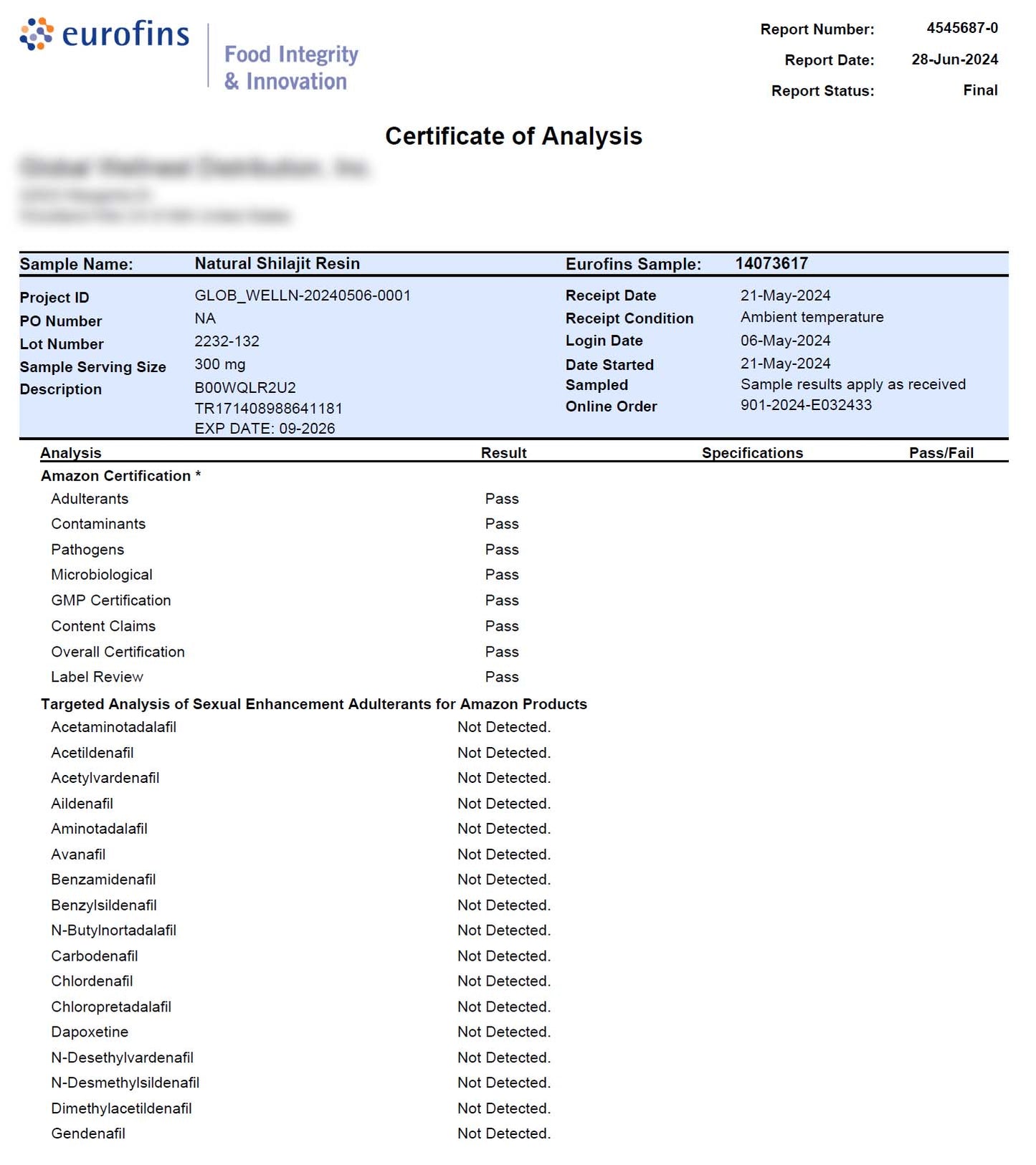1036x1165 pixels.
Task: Click the N-Desmethylsildenafil row label
Action: click(x=125, y=1083)
